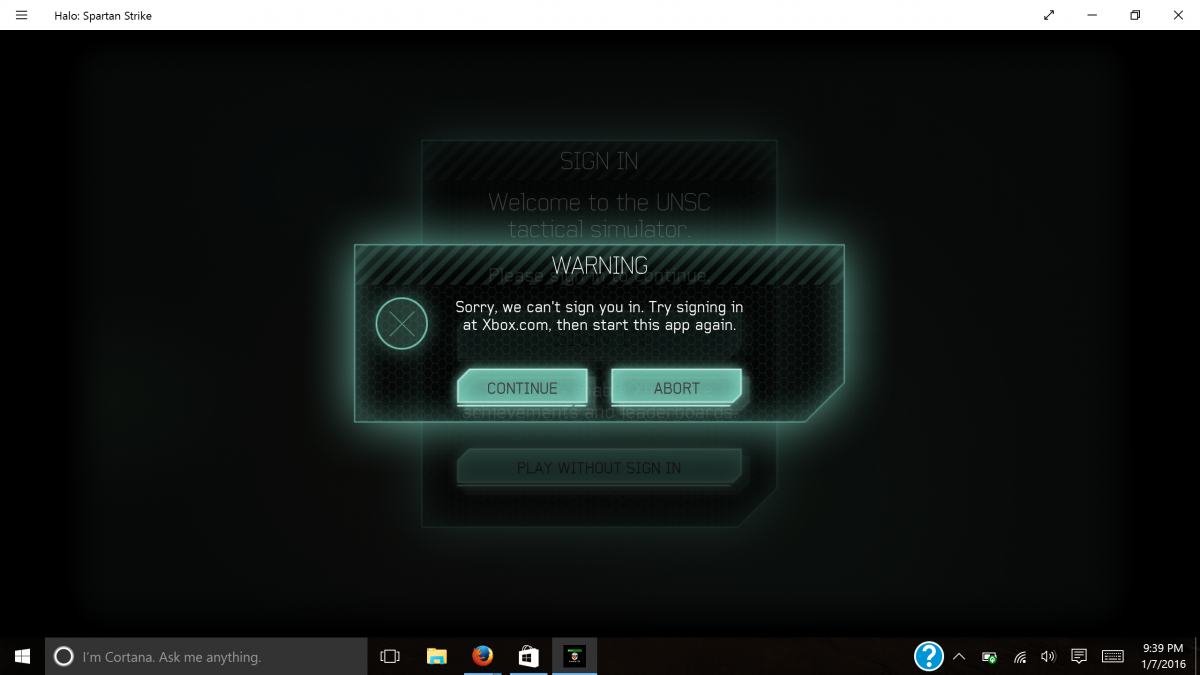1200x675 pixels.
Task: Click the X error icon in warning
Action: tap(402, 323)
